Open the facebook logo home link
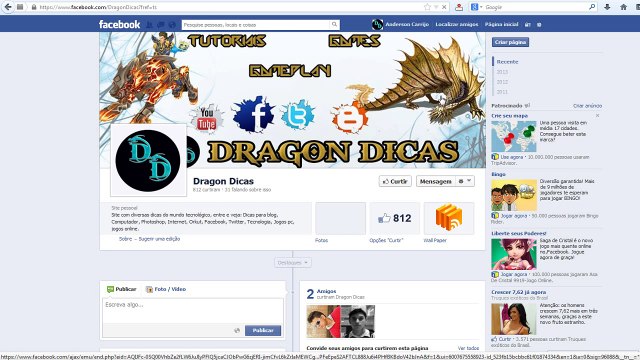The width and height of the screenshot is (640, 360). pos(119,24)
